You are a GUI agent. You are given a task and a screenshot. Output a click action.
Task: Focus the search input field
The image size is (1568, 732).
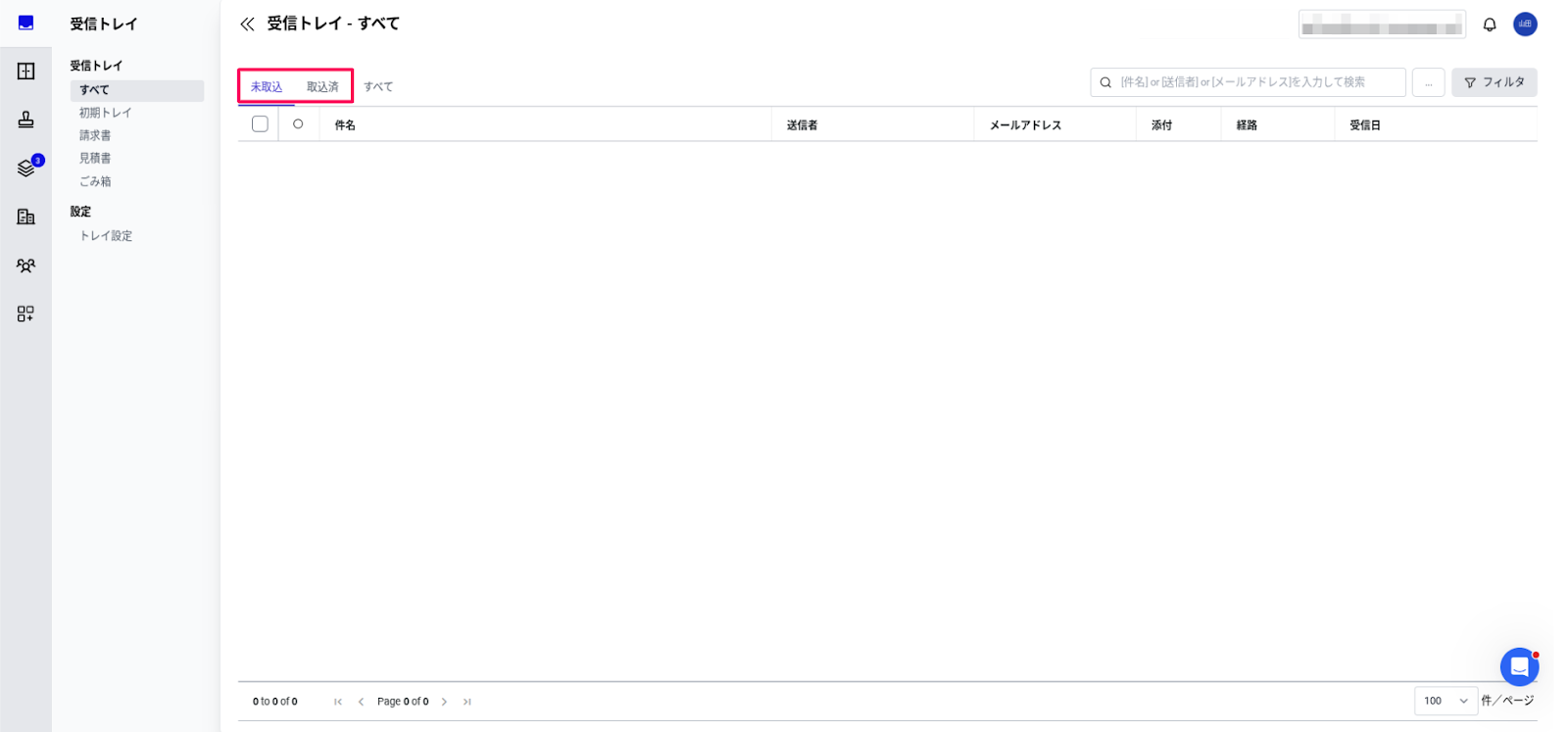pos(1248,82)
